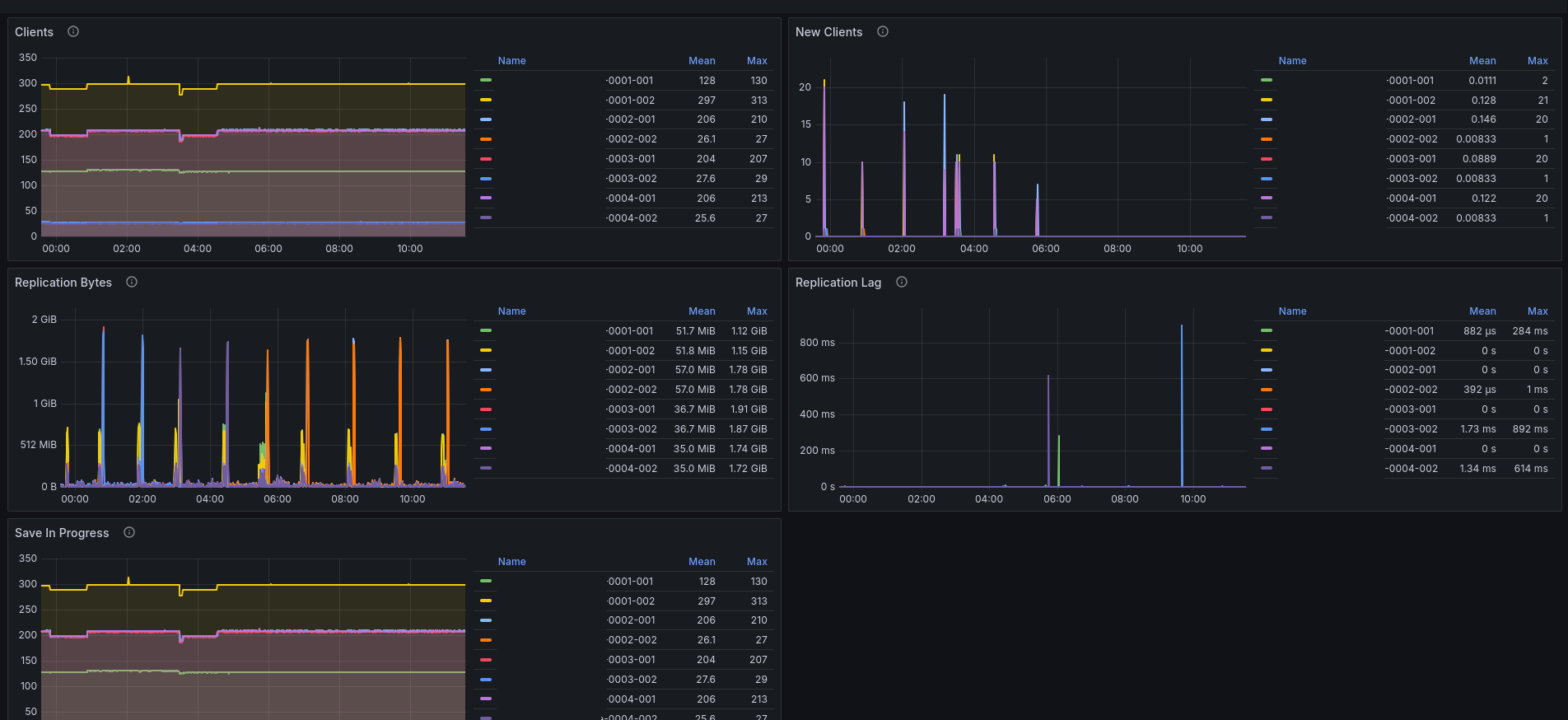Viewport: 1568px width, 720px height.
Task: Click the Save In Progress panel title
Action: tap(62, 533)
